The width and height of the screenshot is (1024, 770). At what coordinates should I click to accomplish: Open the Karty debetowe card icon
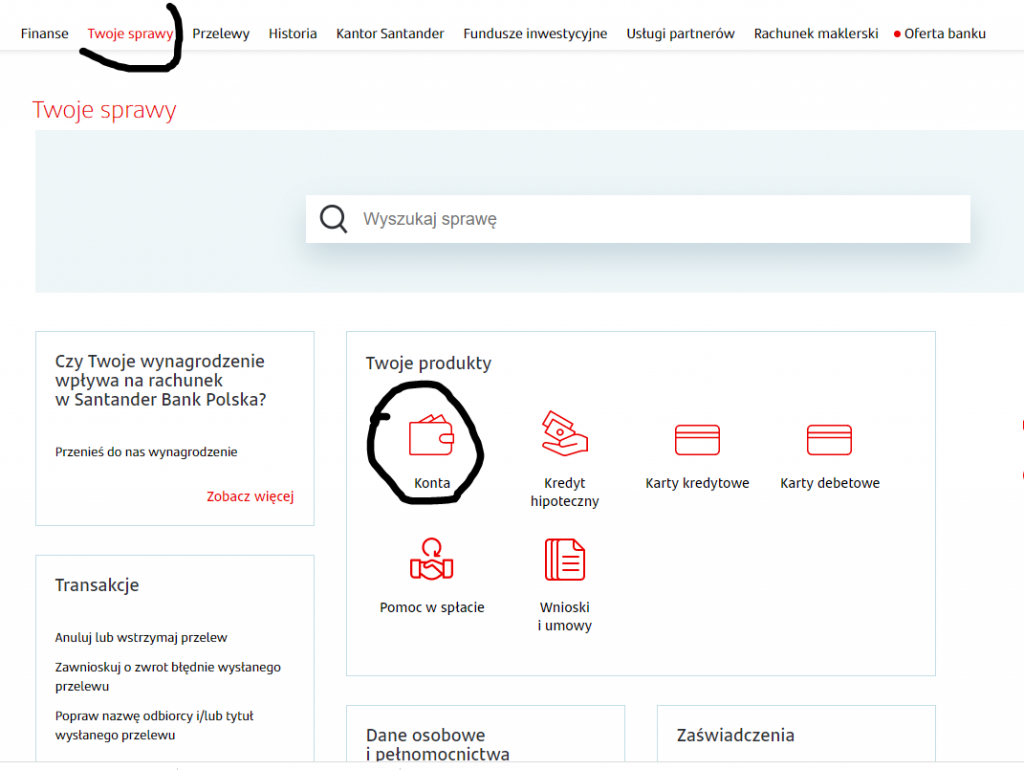[x=829, y=439]
